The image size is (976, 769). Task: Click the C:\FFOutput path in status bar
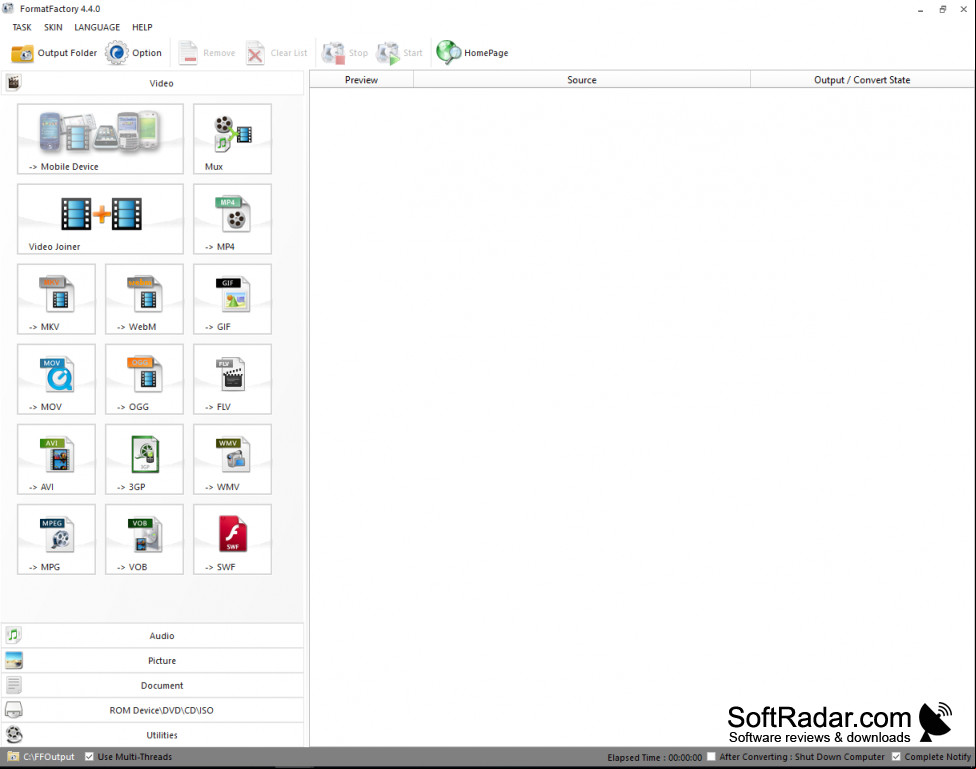tap(49, 757)
